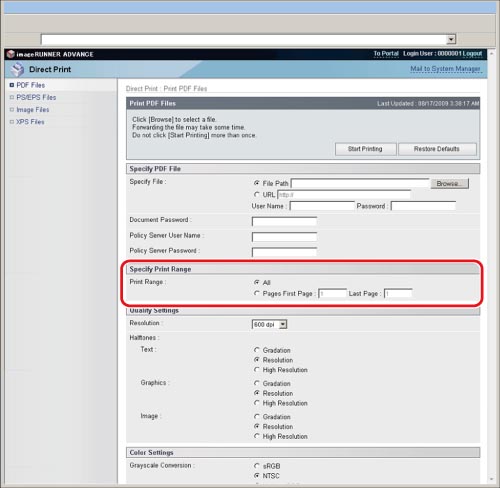Open the Resolution 600 dpi dropdown
The image size is (500, 488).
pos(269,324)
